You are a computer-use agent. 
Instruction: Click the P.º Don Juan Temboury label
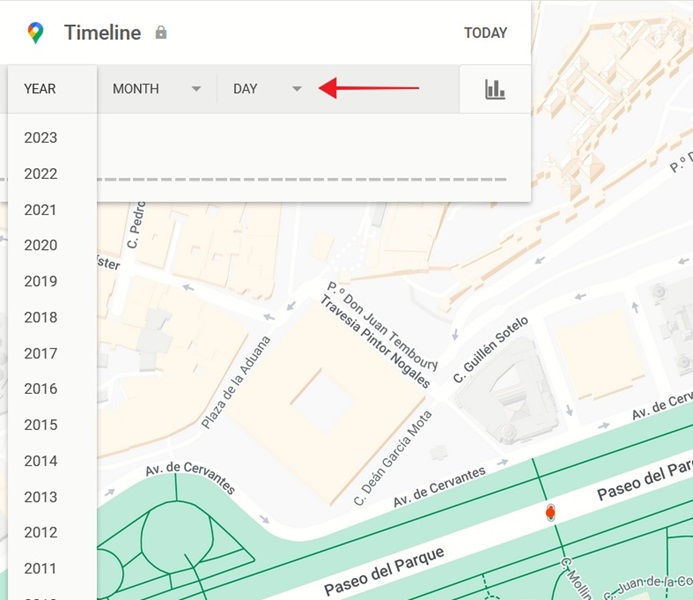(x=382, y=325)
